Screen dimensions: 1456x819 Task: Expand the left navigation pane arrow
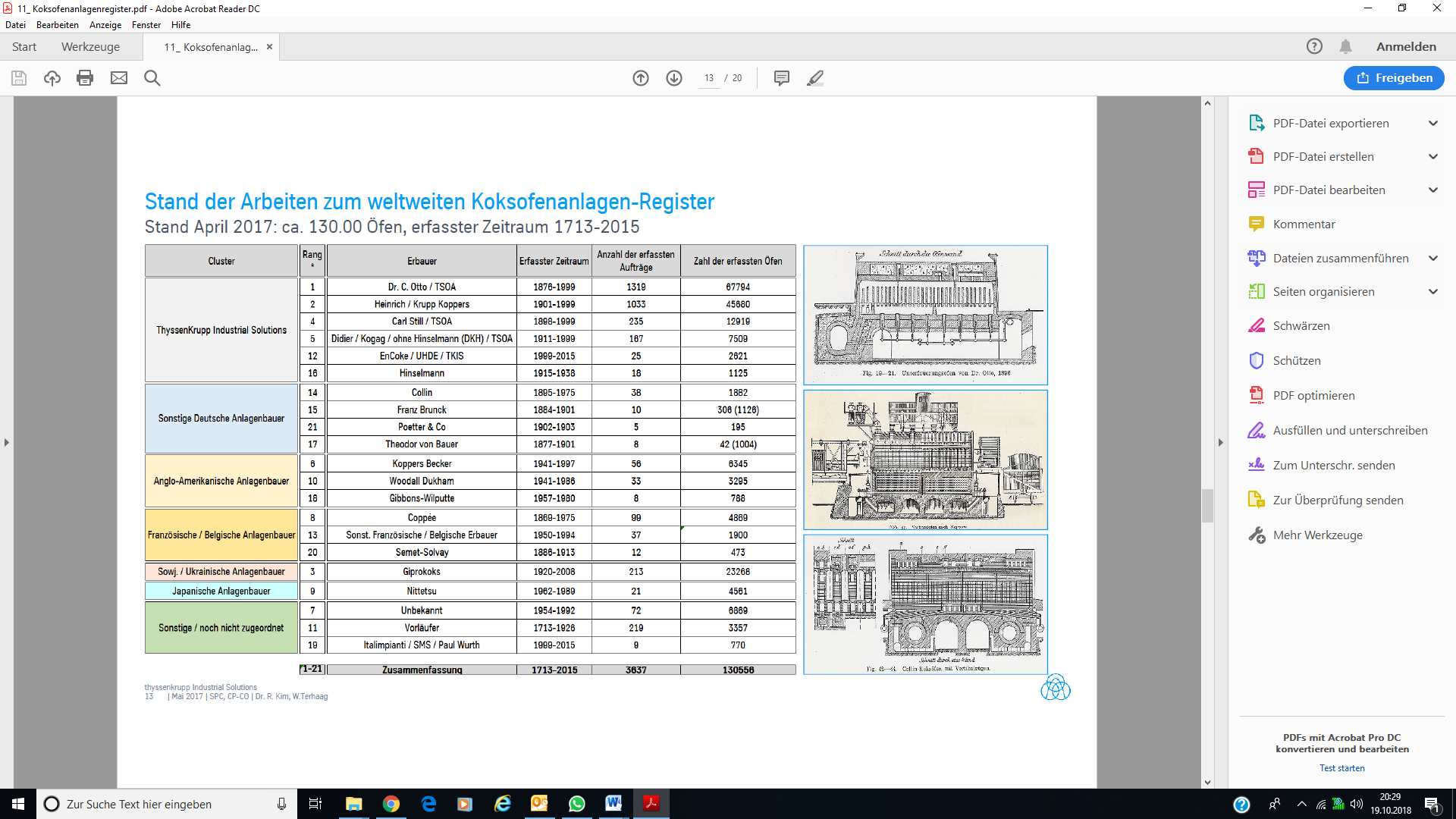7,442
